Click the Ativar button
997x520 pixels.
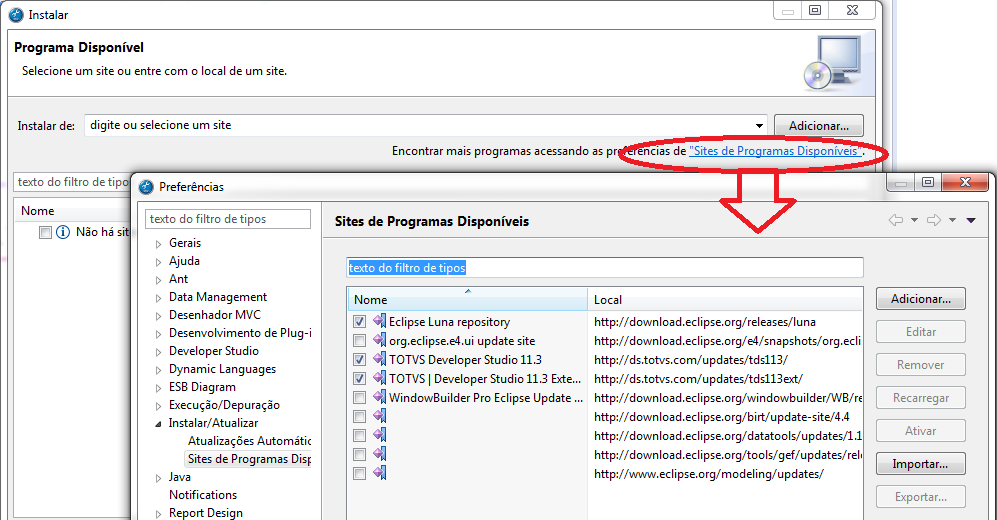pyautogui.click(x=921, y=431)
